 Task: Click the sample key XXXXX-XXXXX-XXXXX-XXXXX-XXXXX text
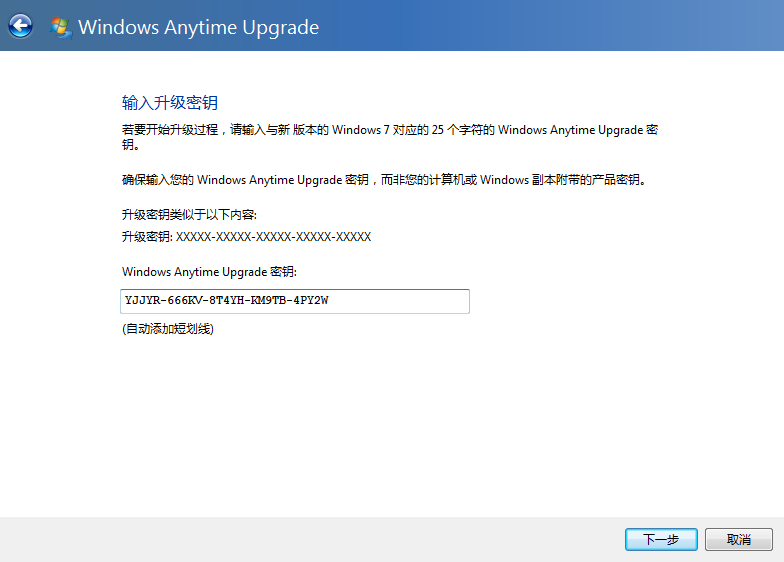[x=274, y=236]
